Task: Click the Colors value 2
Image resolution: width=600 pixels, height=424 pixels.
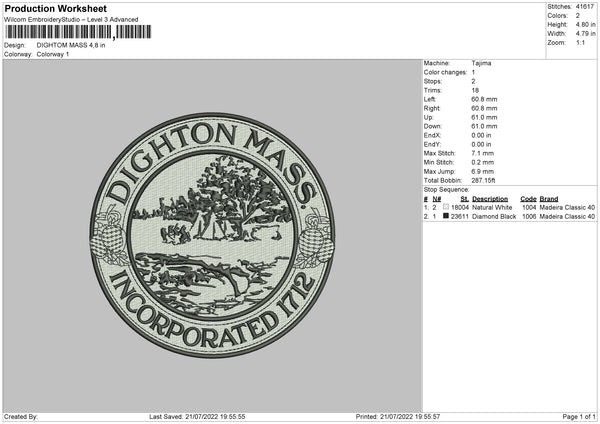Action: [x=577, y=16]
